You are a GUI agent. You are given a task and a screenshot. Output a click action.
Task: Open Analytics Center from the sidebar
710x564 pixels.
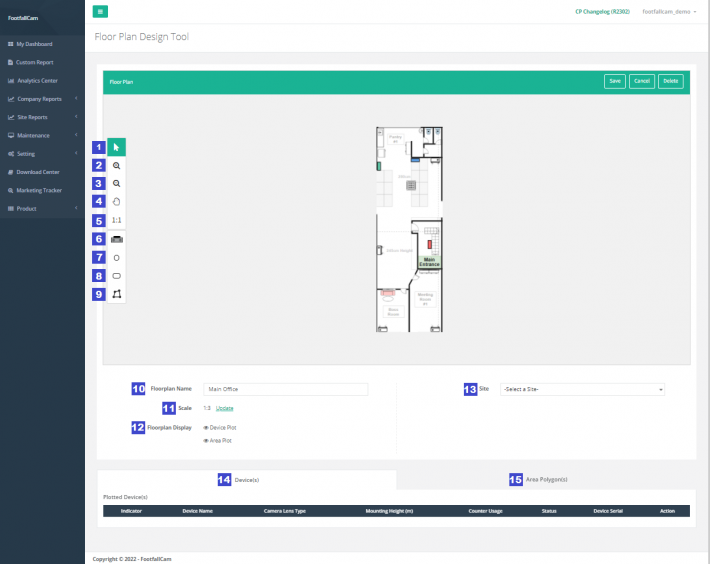pos(37,80)
